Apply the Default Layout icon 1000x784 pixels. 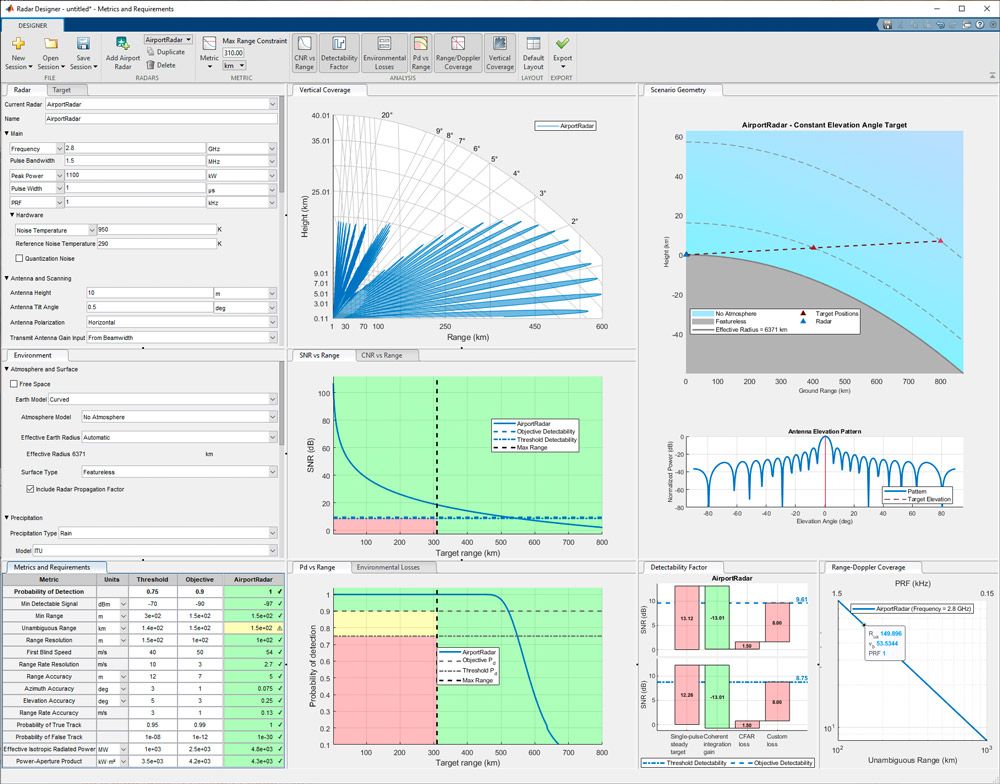click(532, 52)
